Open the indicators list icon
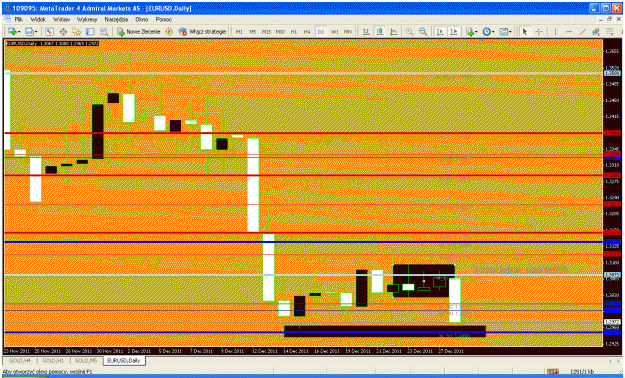 pos(470,32)
